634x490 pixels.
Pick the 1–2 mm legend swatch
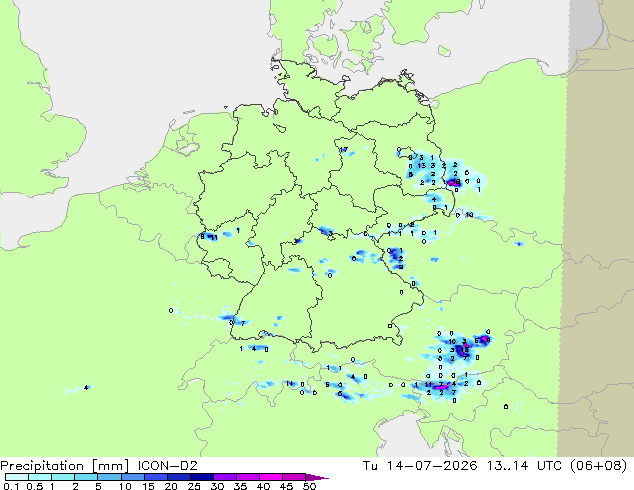coord(63,477)
